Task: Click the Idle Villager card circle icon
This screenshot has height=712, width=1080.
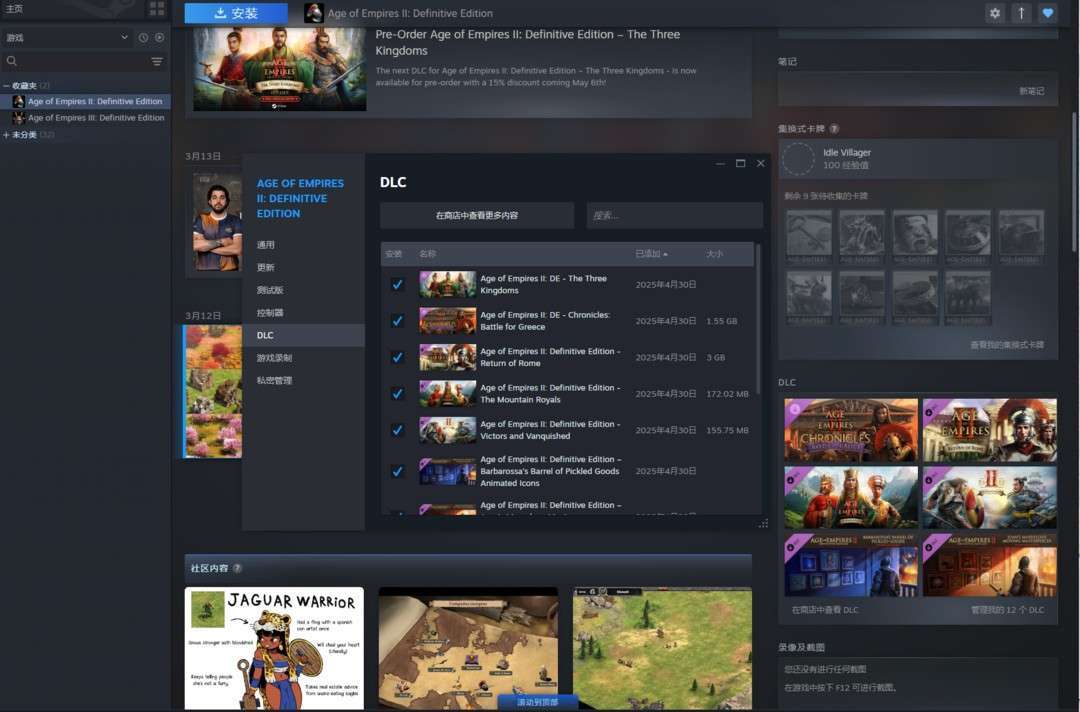Action: [x=799, y=159]
